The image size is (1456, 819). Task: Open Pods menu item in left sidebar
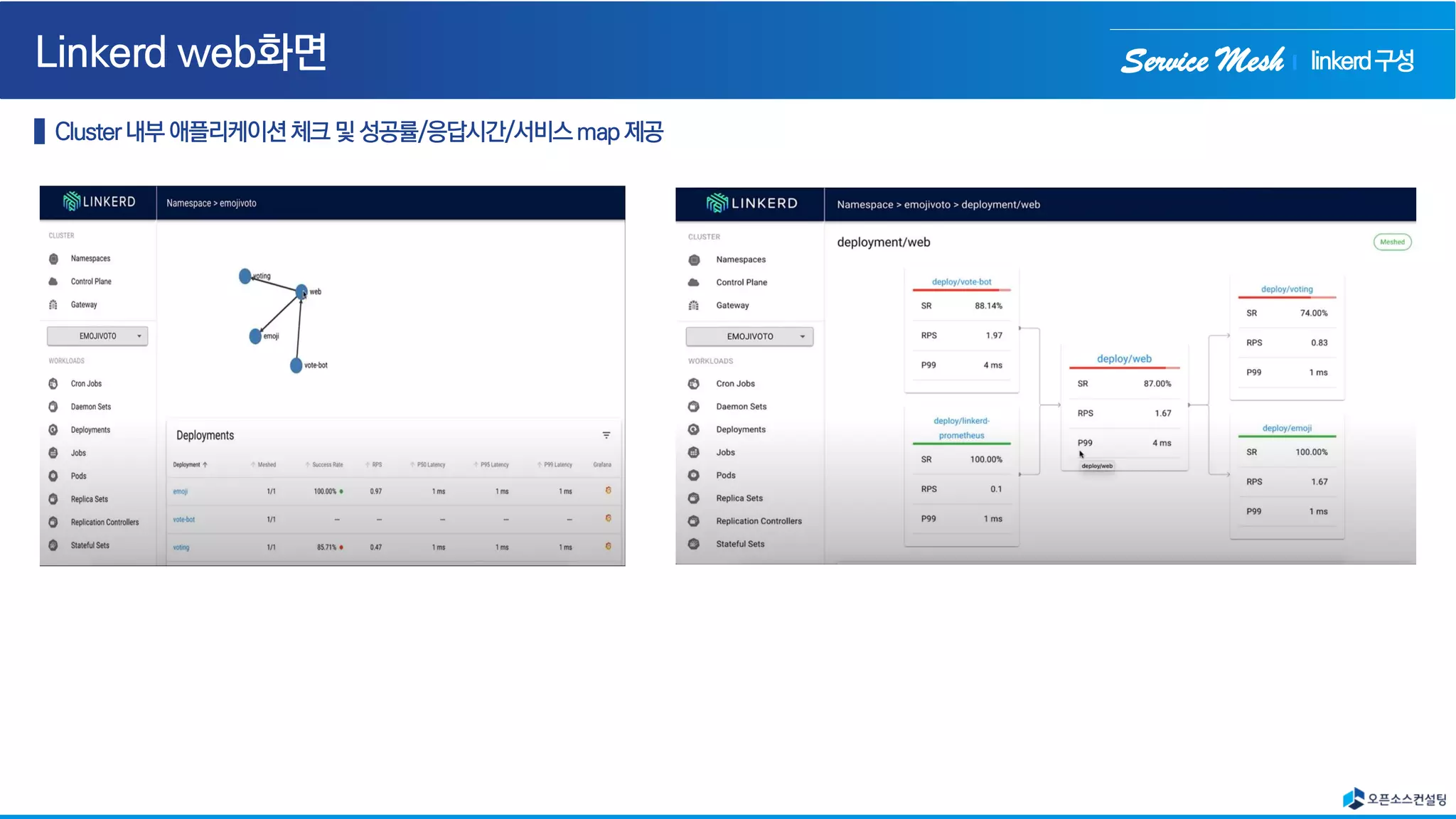[x=79, y=476]
